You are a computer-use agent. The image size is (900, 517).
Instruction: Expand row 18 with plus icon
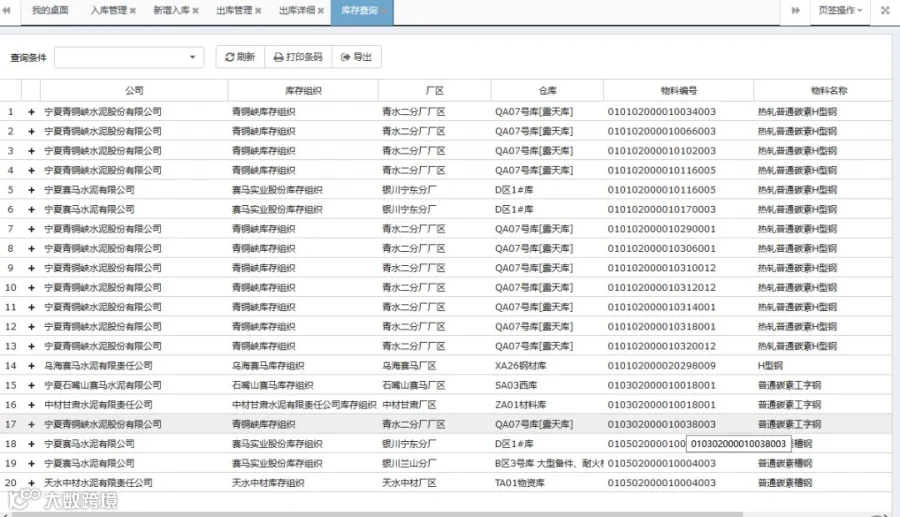31,444
